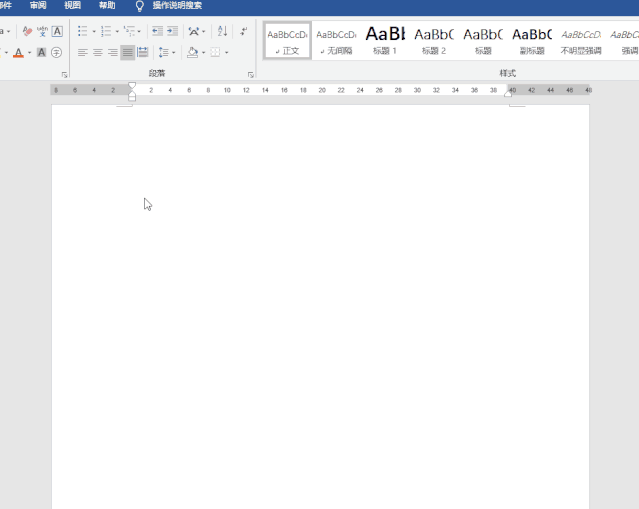The image size is (639, 509).
Task: Apply distributed alignment
Action: pyautogui.click(x=143, y=52)
